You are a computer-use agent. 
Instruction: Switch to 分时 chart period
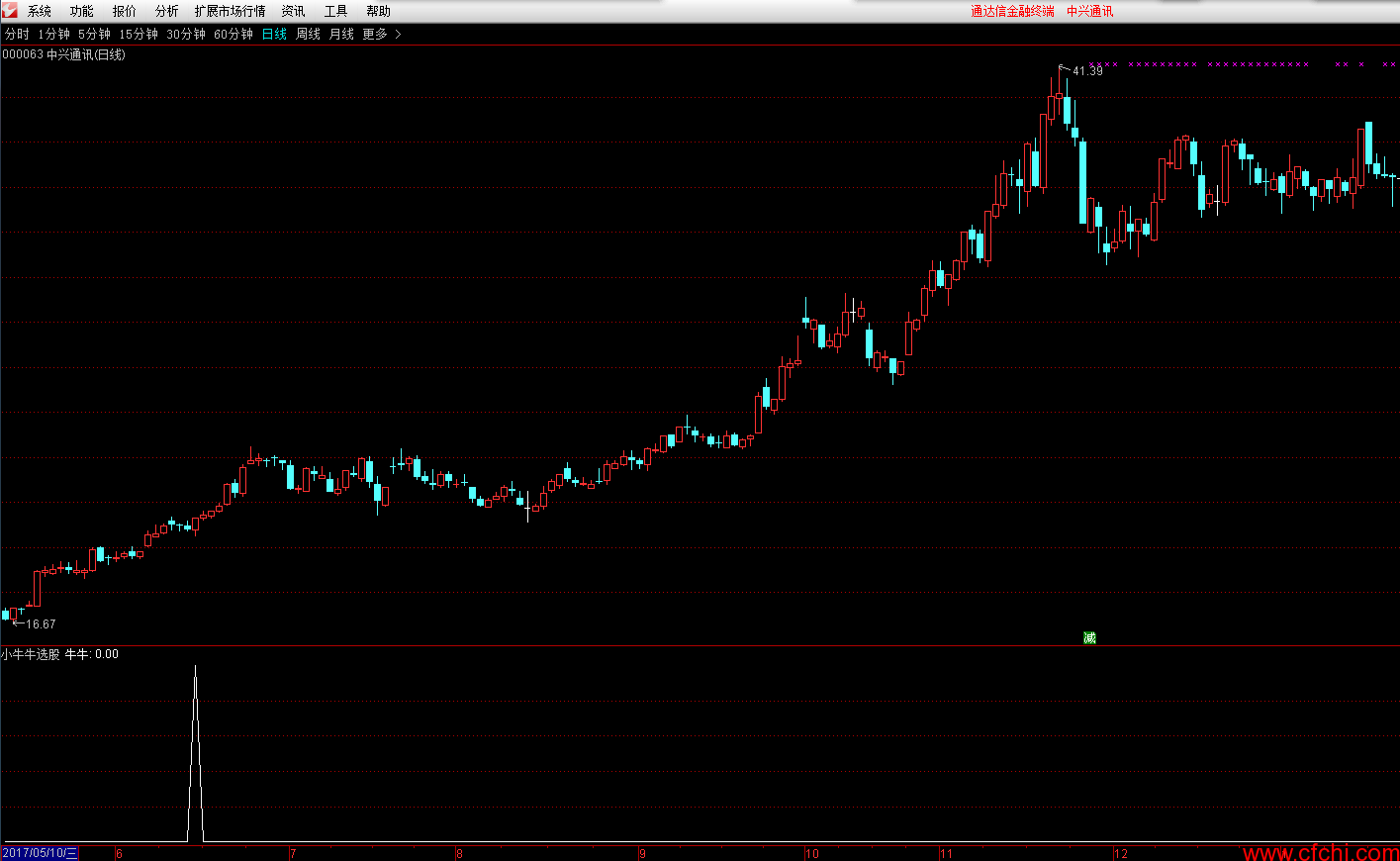(x=17, y=34)
